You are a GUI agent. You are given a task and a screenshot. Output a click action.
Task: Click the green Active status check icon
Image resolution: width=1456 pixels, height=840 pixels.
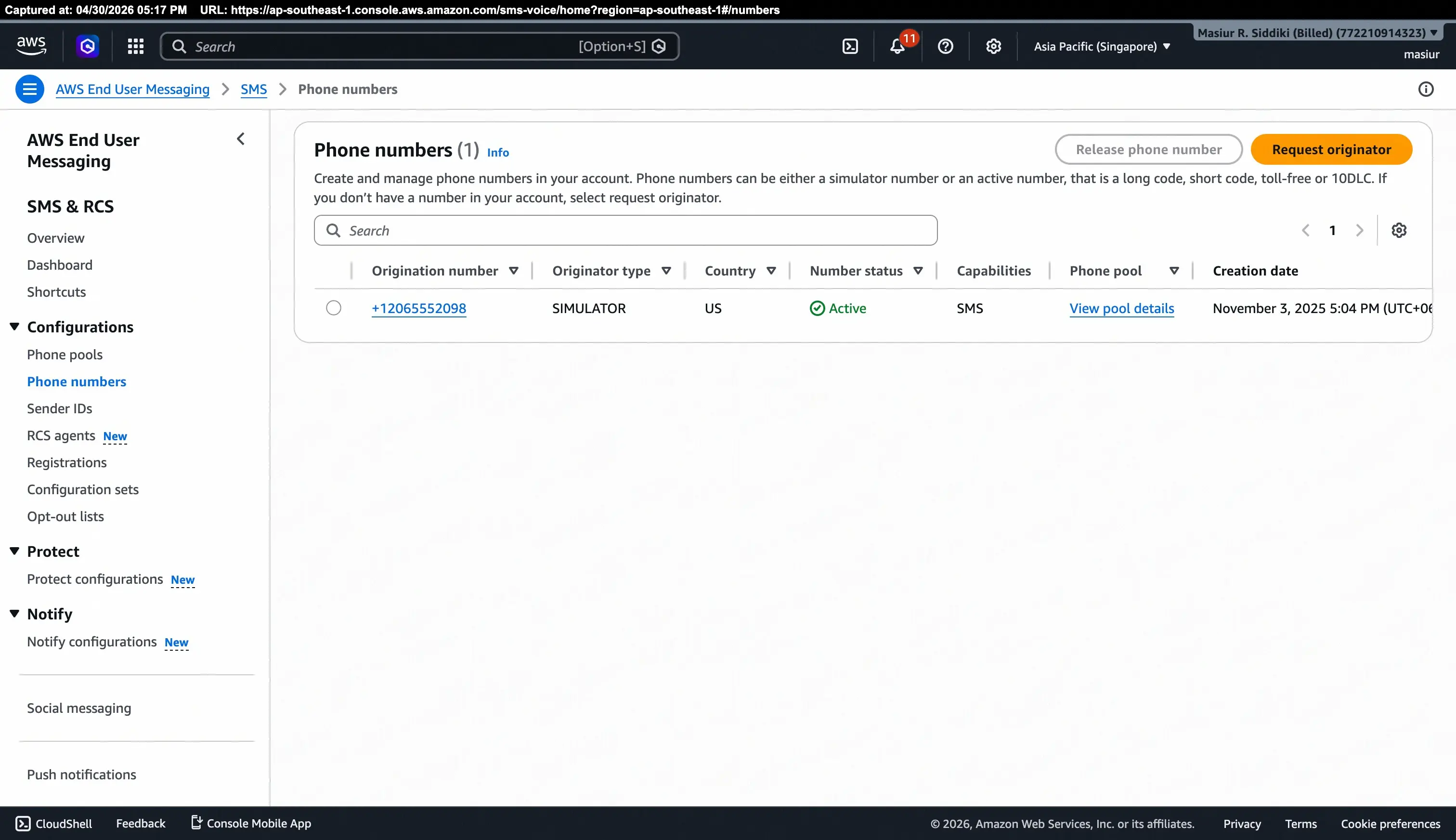point(817,308)
